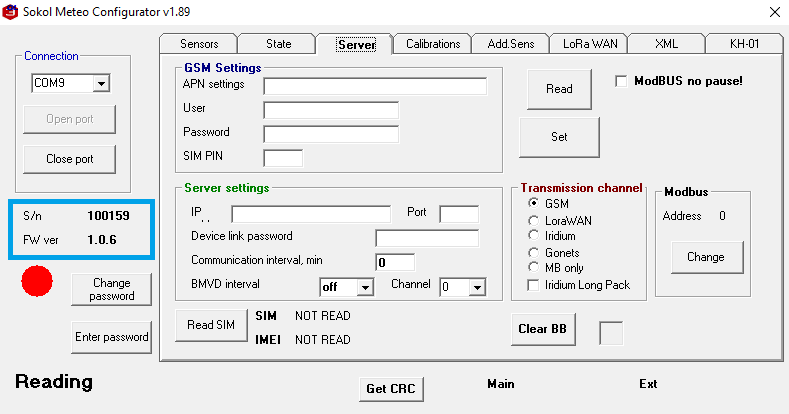Select LoraWAN transmission channel
789x414 pixels.
point(533,220)
